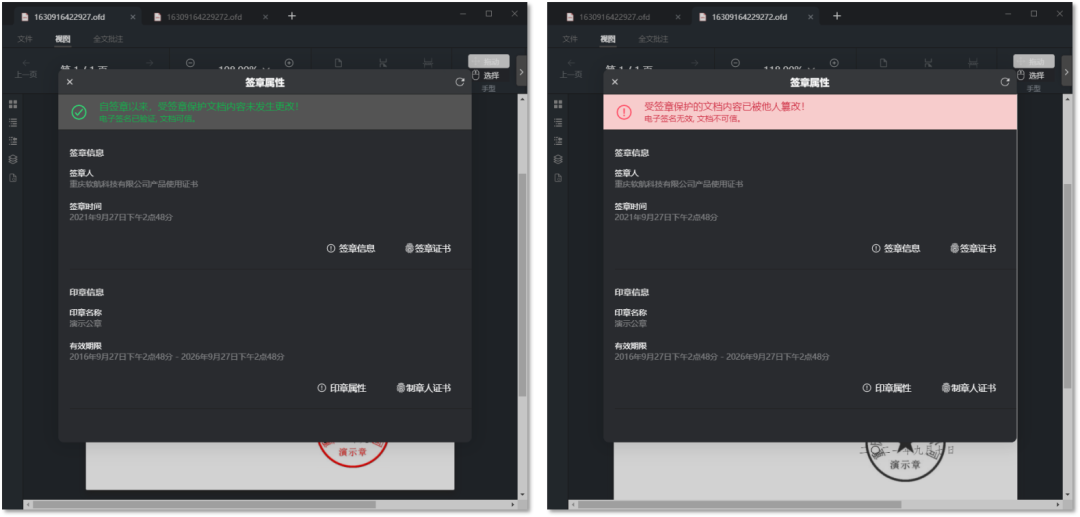Select fit-page icon in left window toolbar

(x=383, y=63)
